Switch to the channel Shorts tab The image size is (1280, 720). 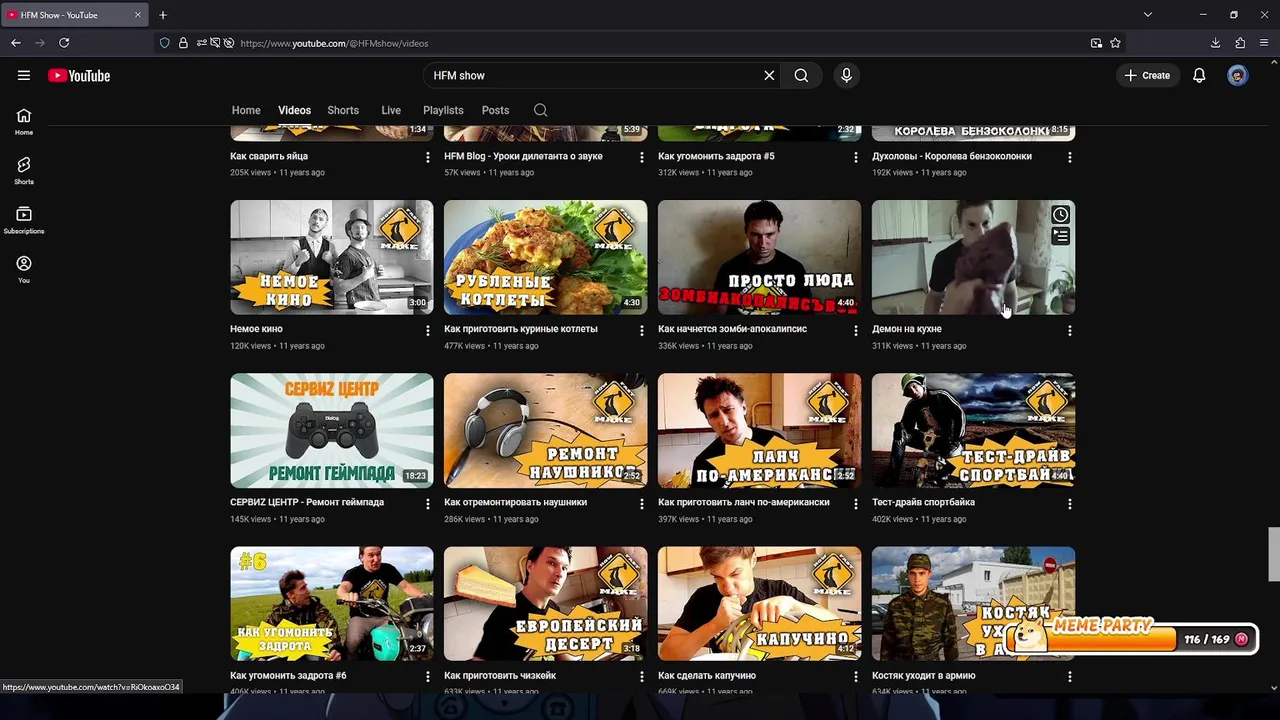pos(343,110)
